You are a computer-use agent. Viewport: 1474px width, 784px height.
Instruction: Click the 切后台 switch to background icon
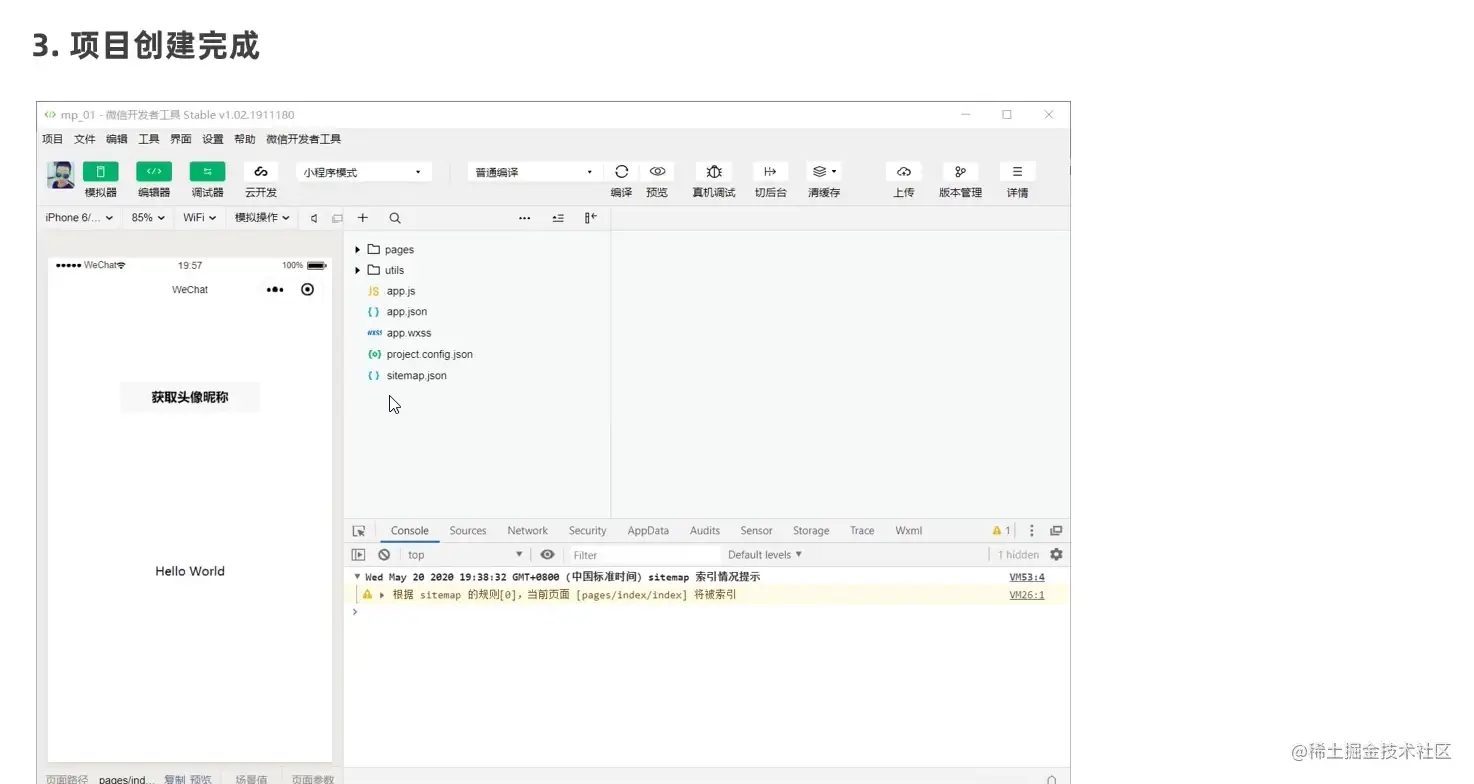pyautogui.click(x=770, y=172)
